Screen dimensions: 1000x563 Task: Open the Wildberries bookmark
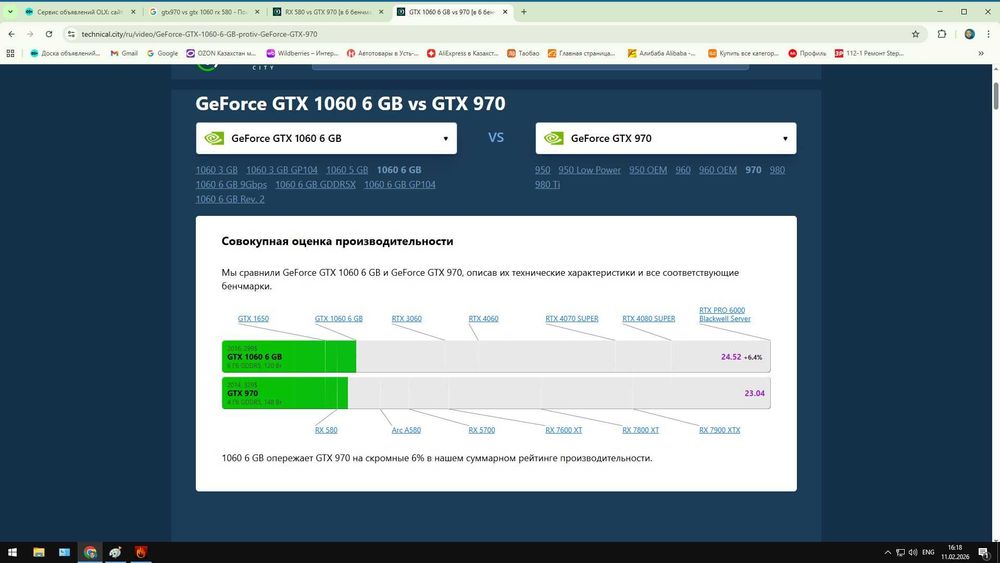(302, 54)
